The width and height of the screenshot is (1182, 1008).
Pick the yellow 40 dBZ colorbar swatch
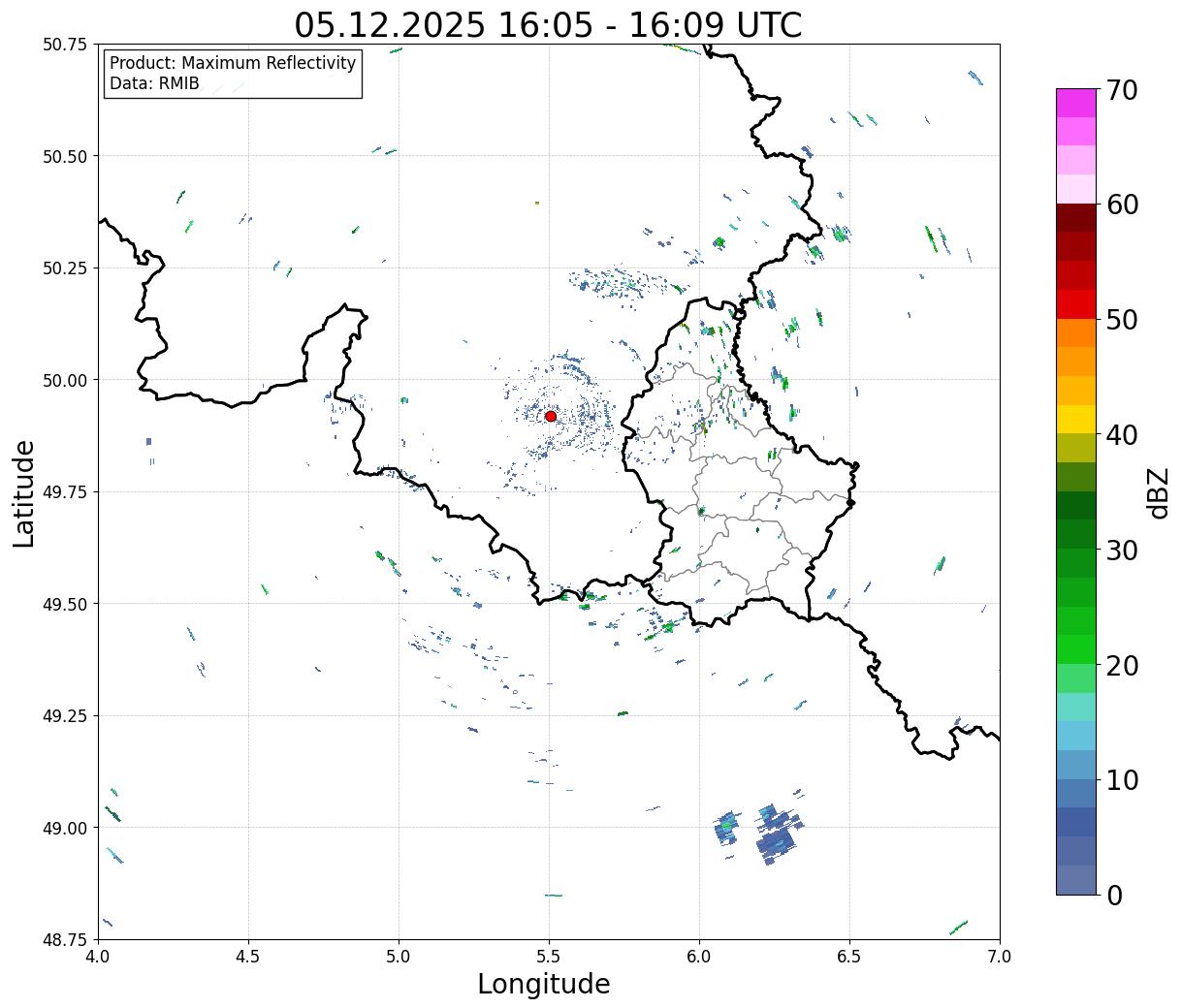pos(1076,419)
